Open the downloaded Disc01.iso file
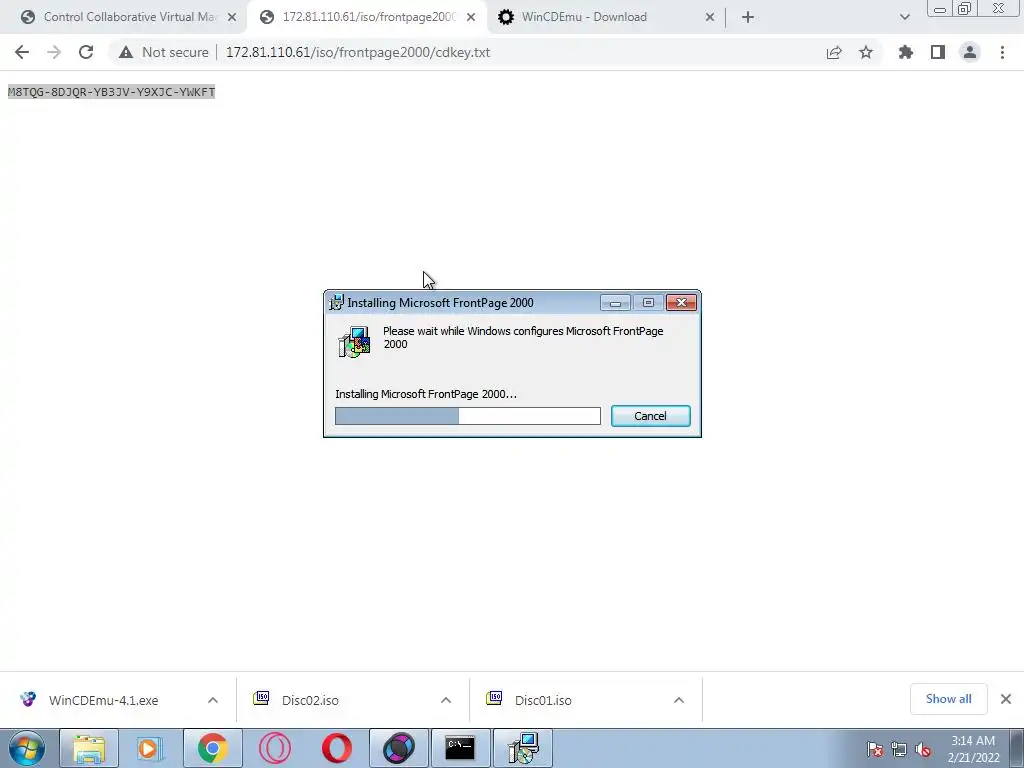The image size is (1024, 768). 543,700
